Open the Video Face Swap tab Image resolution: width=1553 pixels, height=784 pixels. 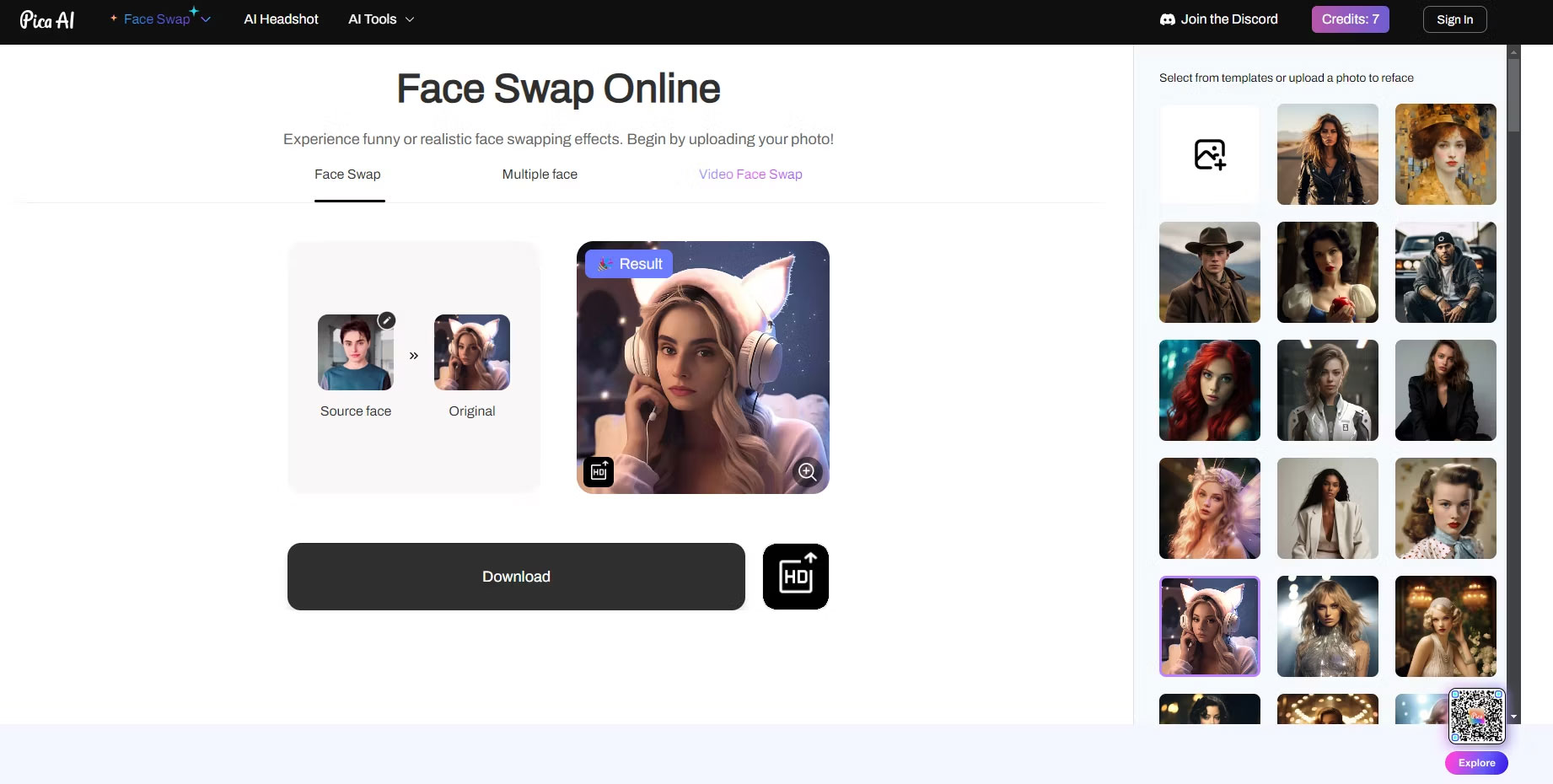click(x=750, y=175)
